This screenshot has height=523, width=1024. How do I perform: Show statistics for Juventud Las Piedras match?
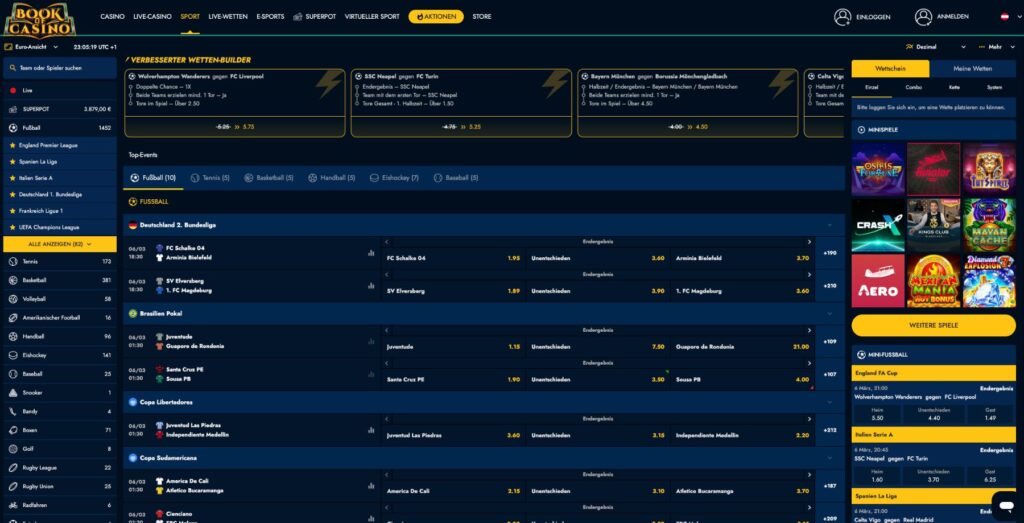[371, 430]
